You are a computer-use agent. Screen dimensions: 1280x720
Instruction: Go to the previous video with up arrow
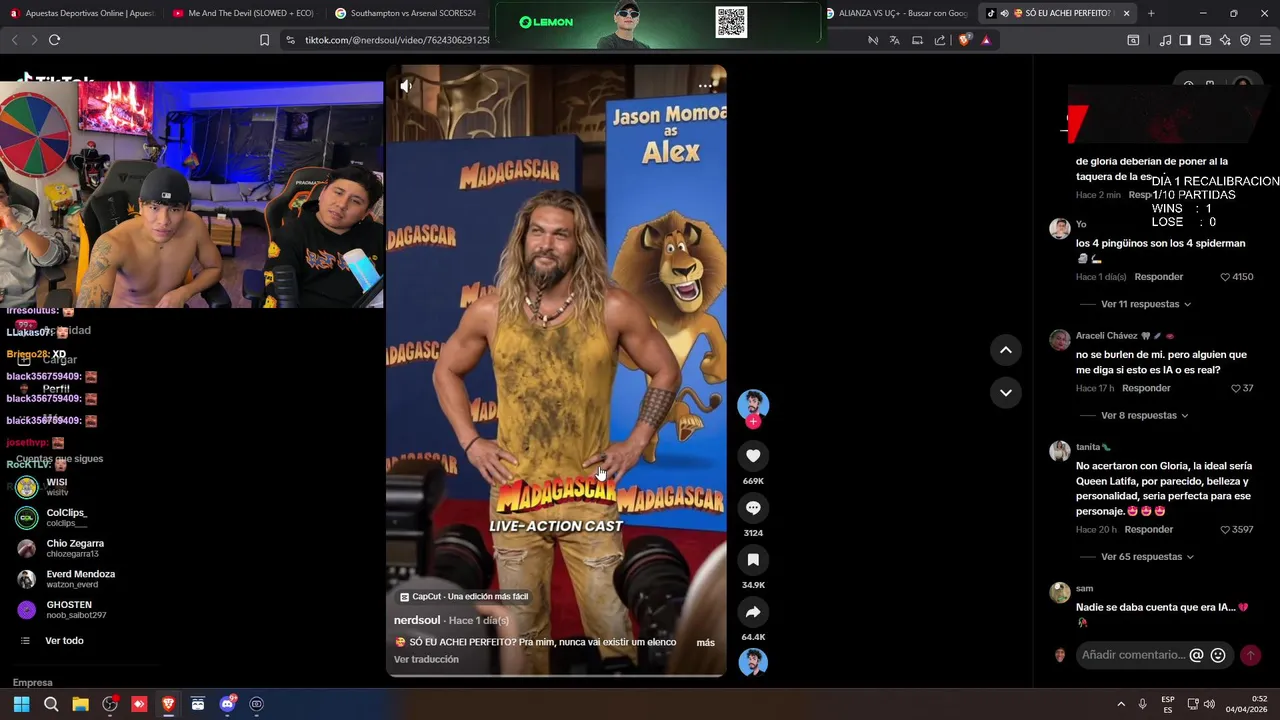(x=1005, y=350)
